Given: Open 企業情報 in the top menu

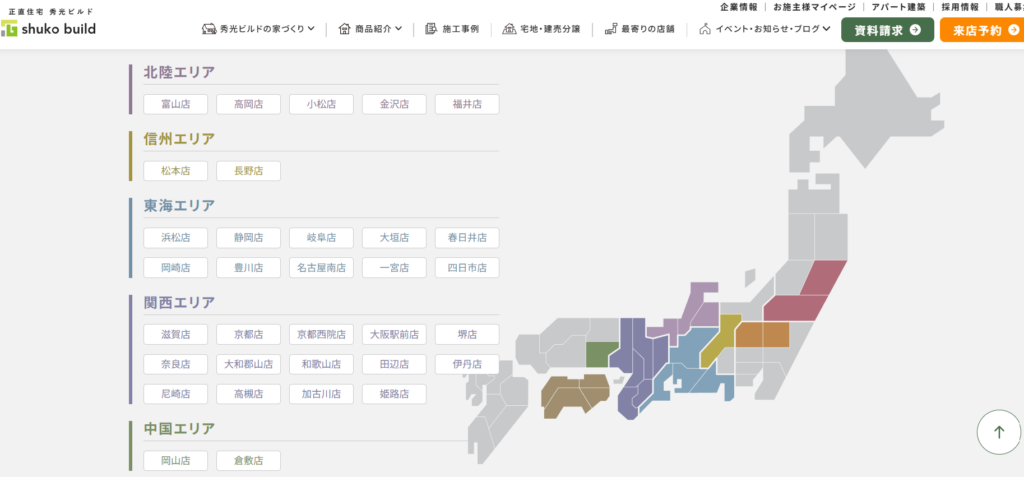Looking at the screenshot, I should (x=738, y=7).
